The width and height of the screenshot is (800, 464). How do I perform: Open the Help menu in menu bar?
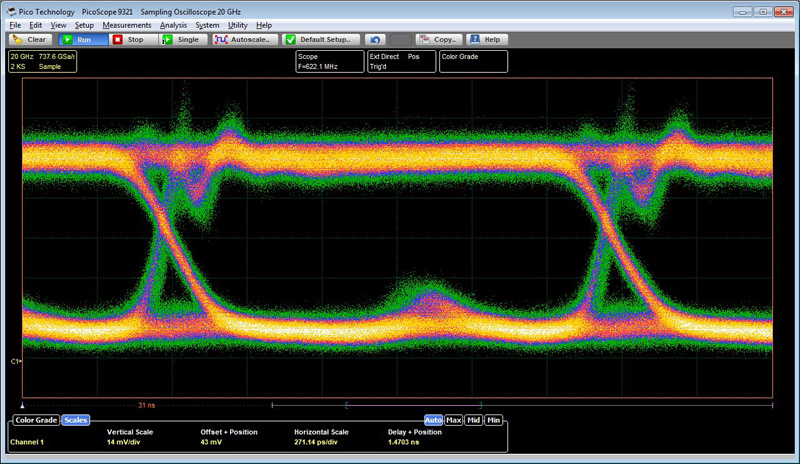click(x=264, y=25)
